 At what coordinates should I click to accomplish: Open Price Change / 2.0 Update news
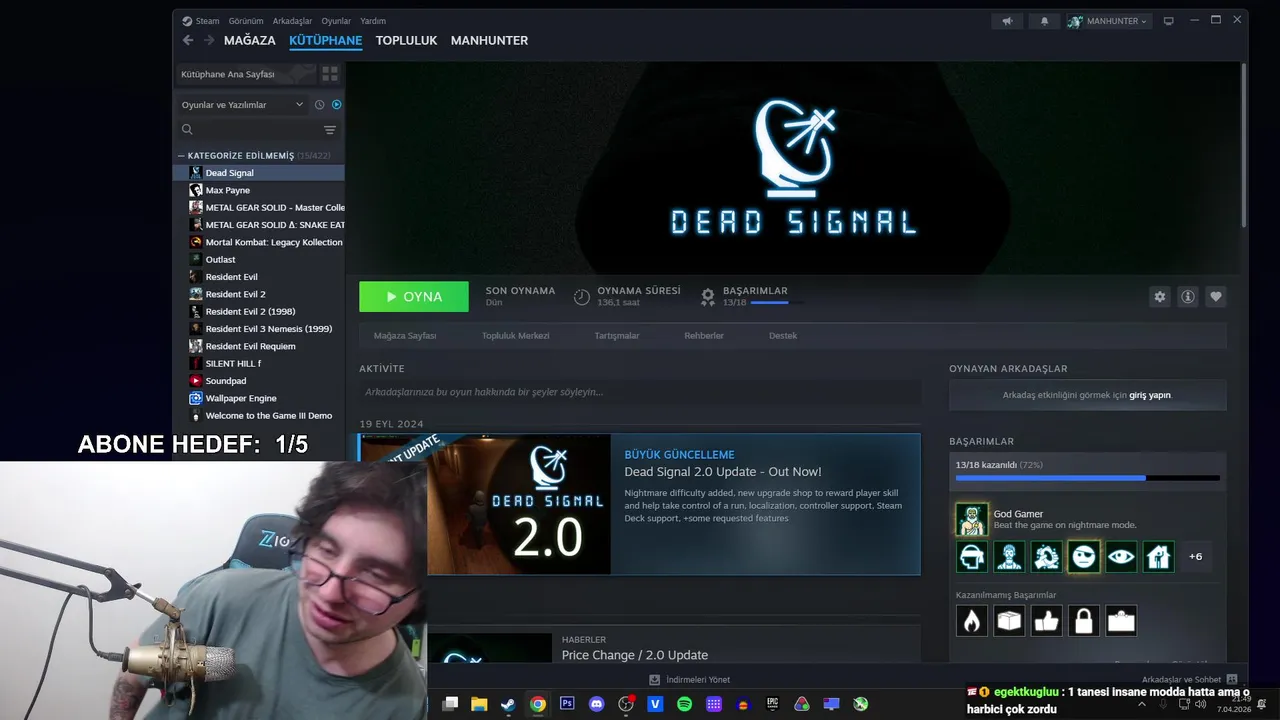pos(635,655)
